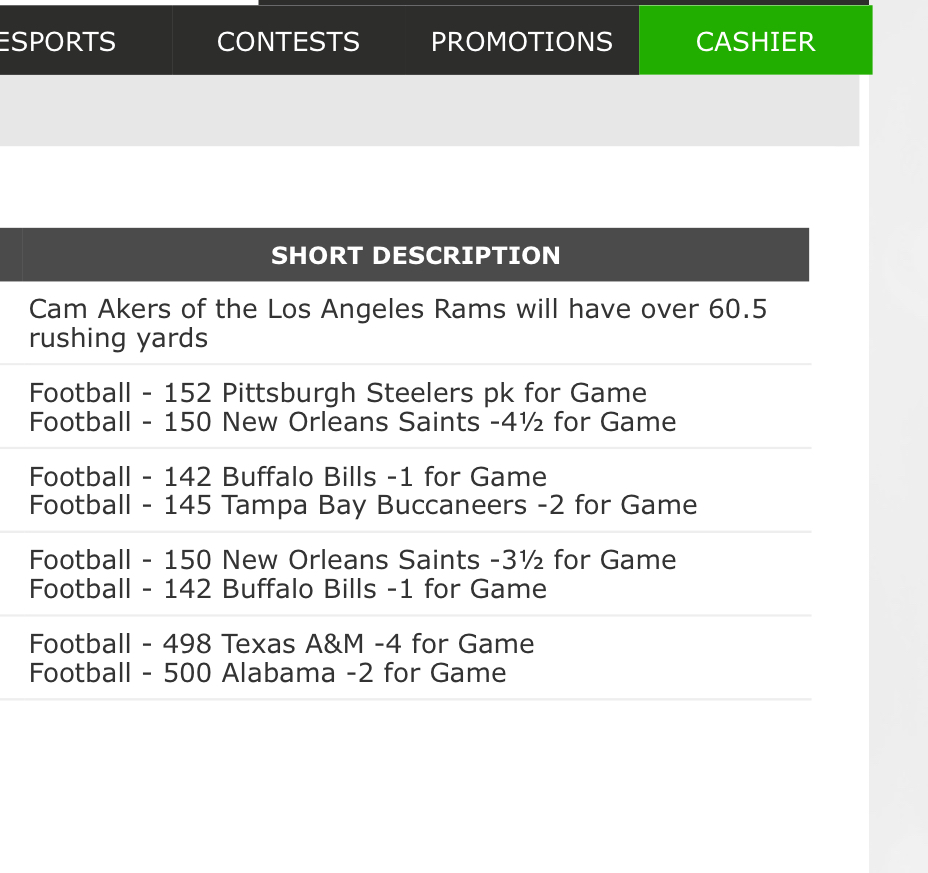
Task: Select the New Orleans Saints -3½ line
Action: click(353, 560)
